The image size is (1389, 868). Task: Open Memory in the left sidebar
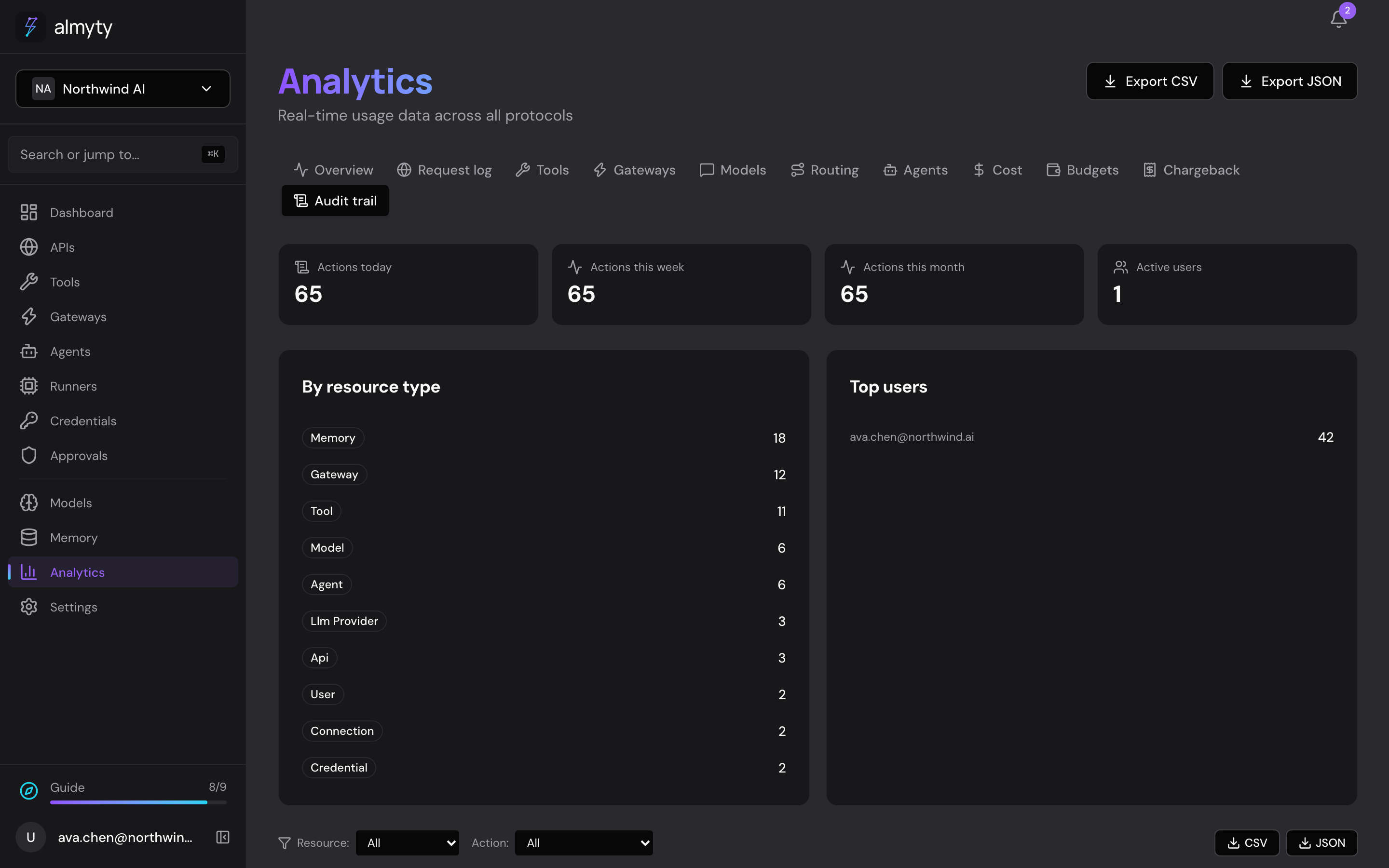(x=123, y=538)
